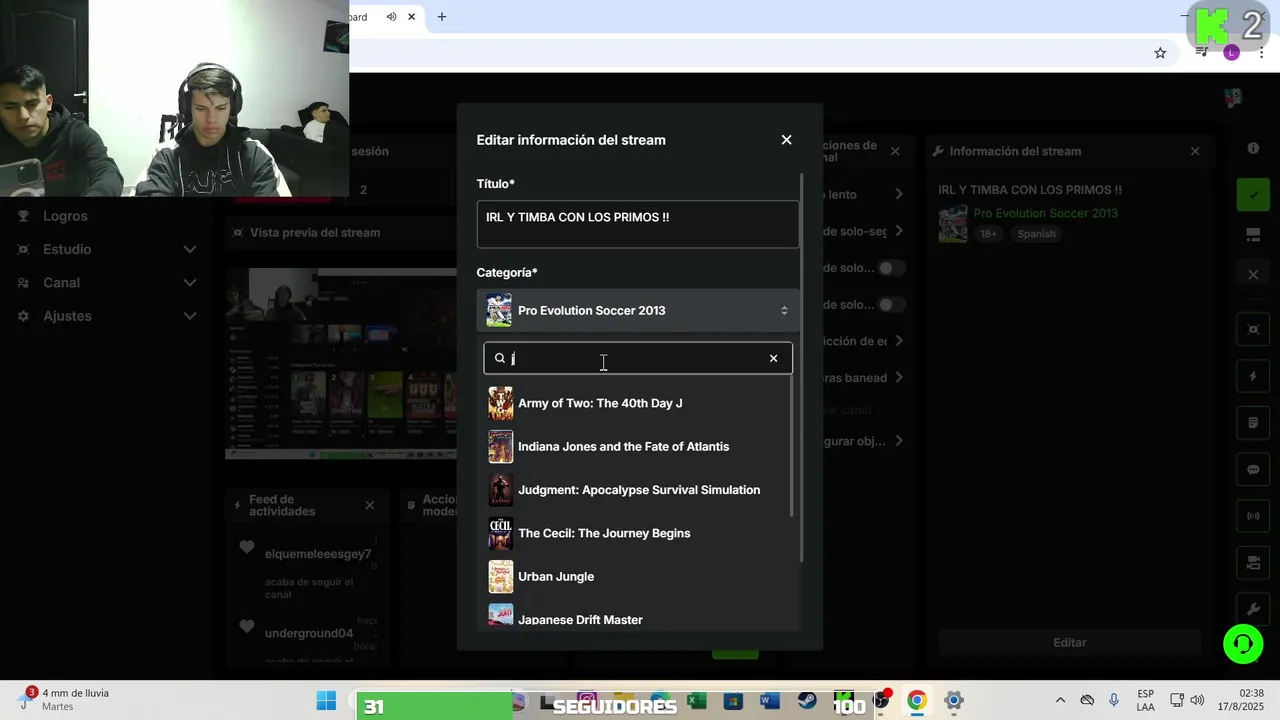Bookmark this page with the star icon
The height and width of the screenshot is (720, 1280).
click(x=1160, y=53)
